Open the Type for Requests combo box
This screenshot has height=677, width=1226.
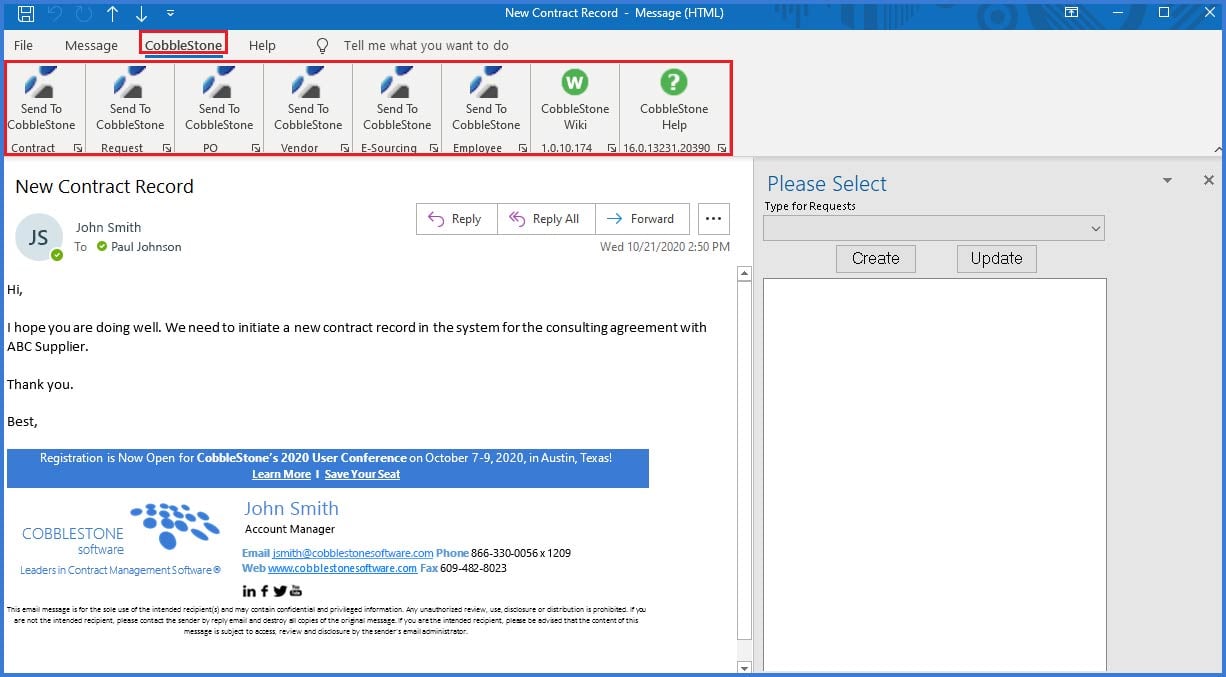click(x=934, y=228)
